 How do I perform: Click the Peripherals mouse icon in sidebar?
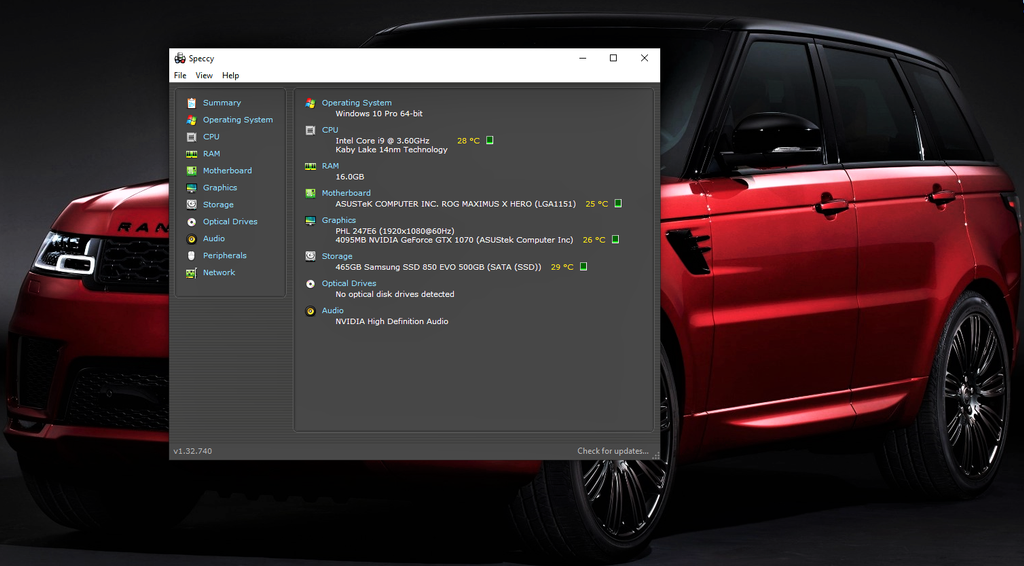(x=191, y=255)
